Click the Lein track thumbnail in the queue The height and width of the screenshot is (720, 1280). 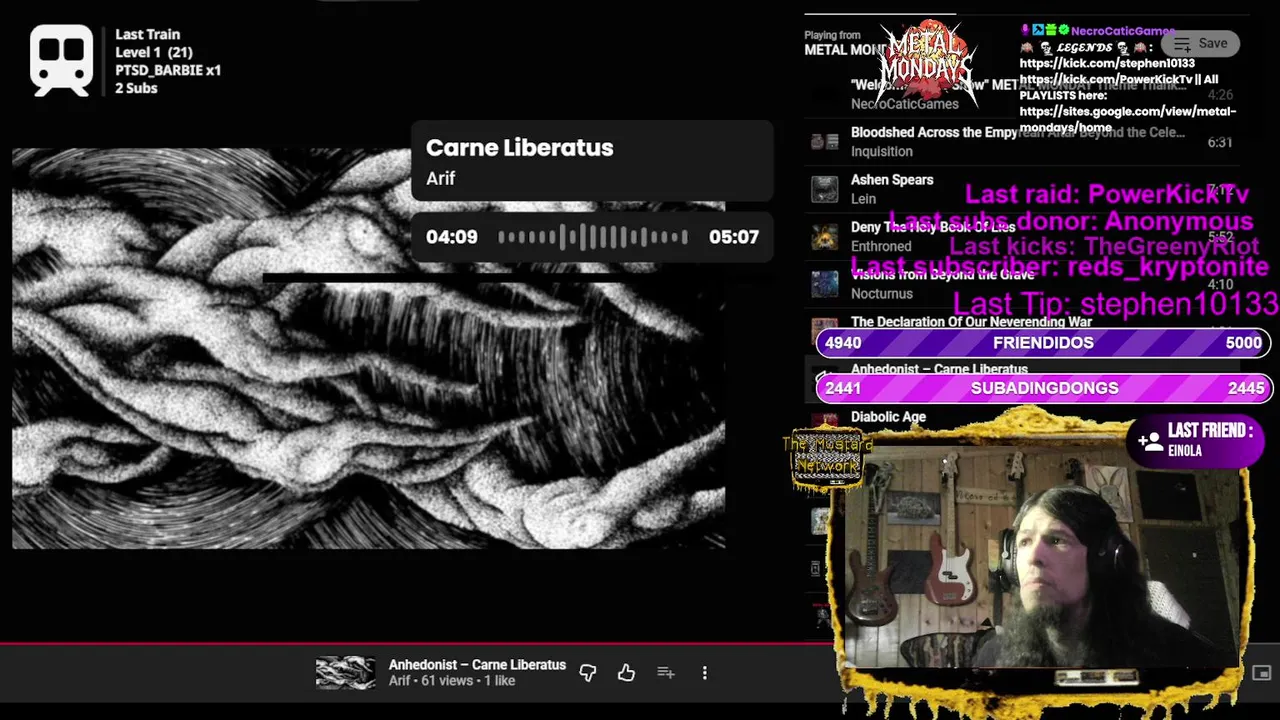coord(824,189)
